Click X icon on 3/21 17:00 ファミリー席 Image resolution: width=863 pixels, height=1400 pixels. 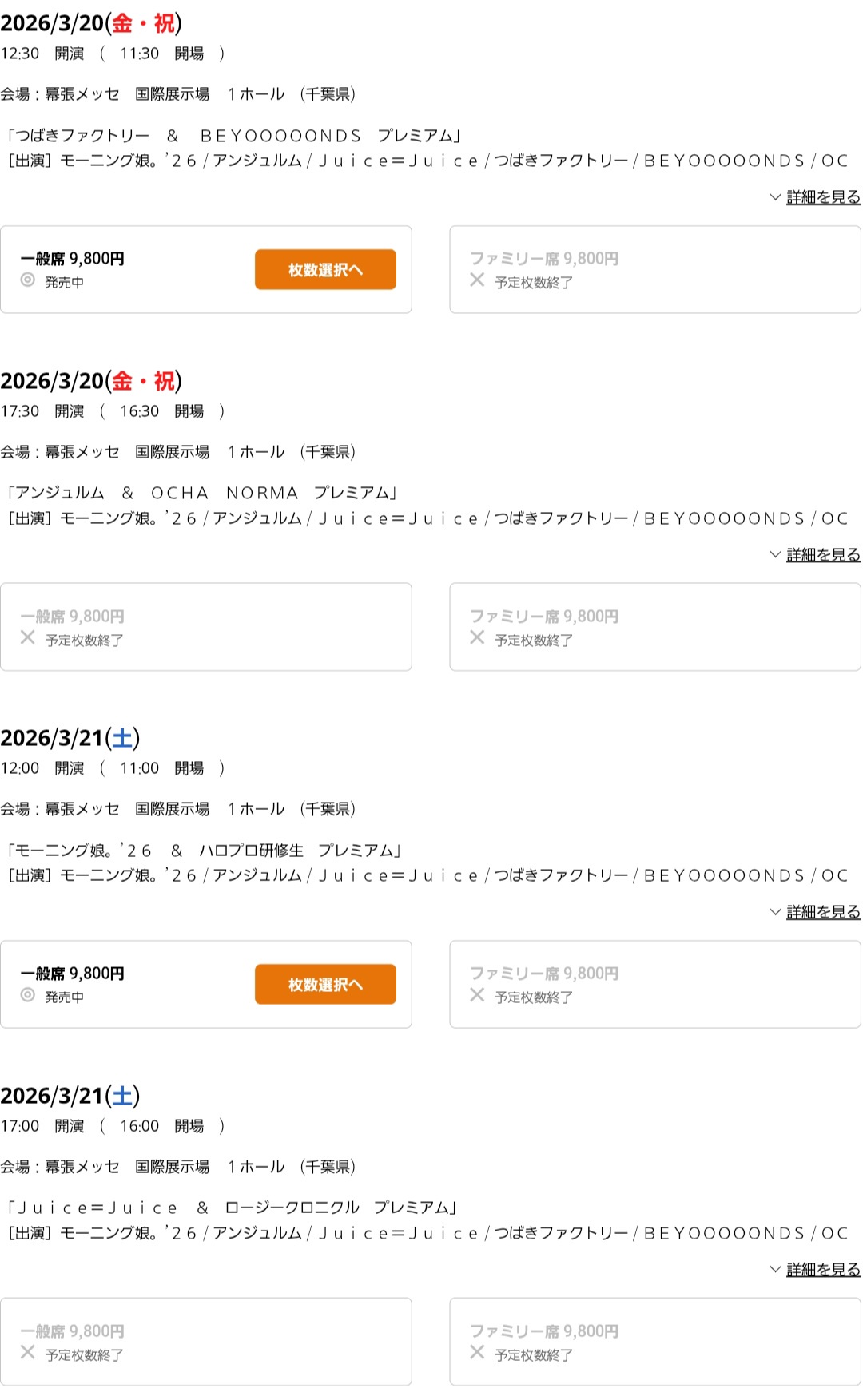coord(477,1352)
